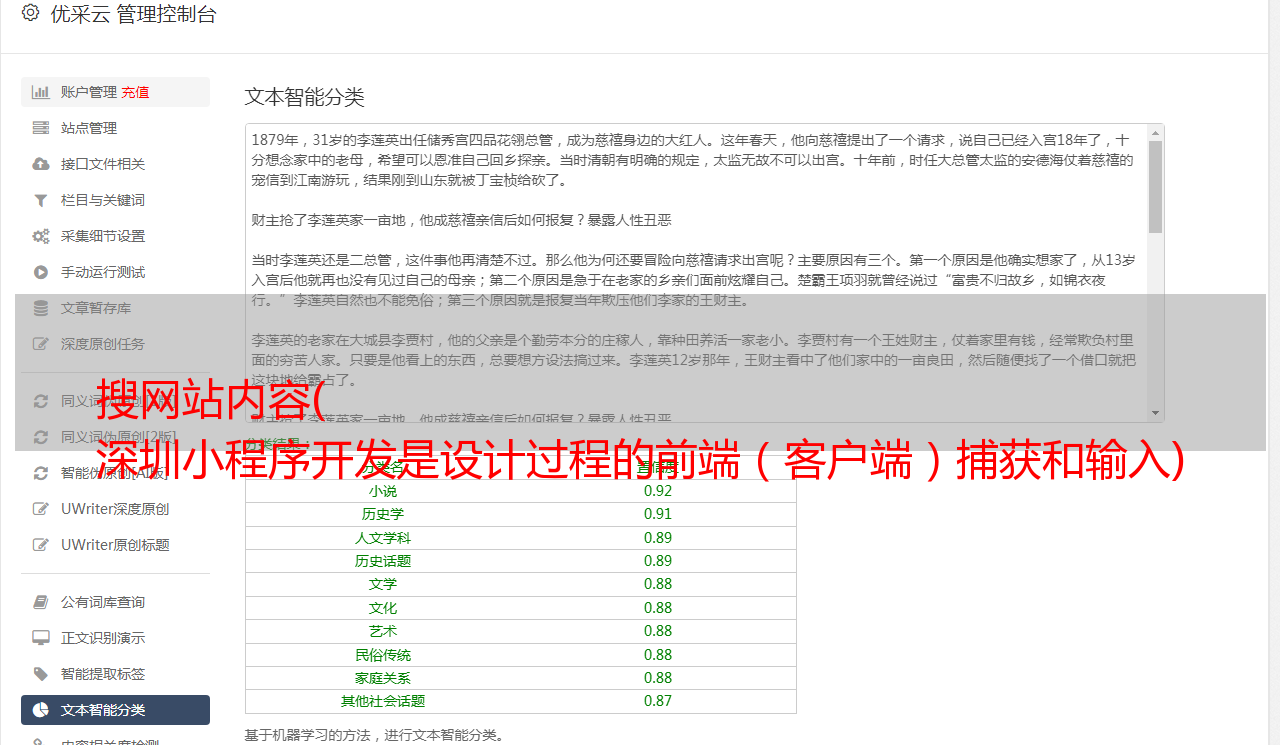Click the text area scrollbar thumb
Image resolution: width=1280 pixels, height=745 pixels.
coord(1155,187)
